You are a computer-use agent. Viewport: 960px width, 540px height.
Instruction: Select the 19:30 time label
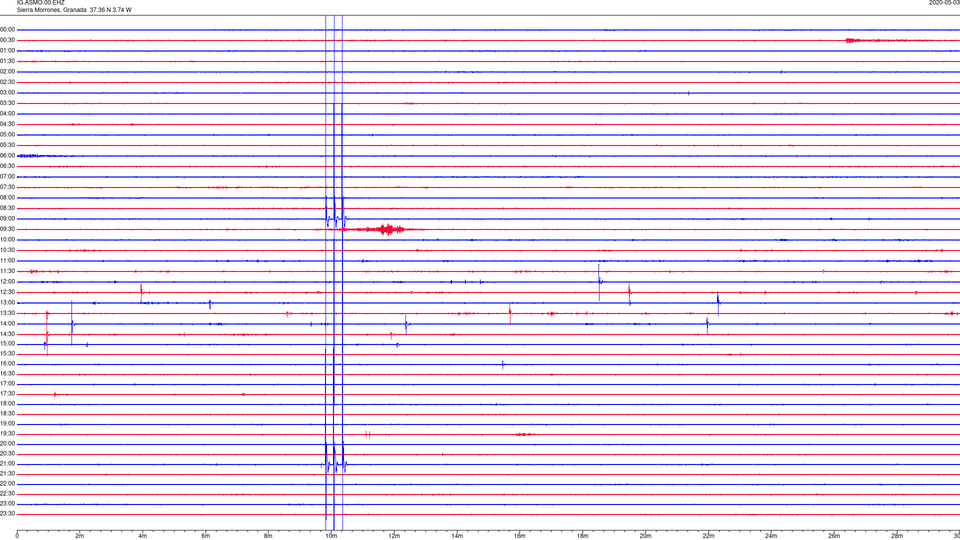[8, 434]
